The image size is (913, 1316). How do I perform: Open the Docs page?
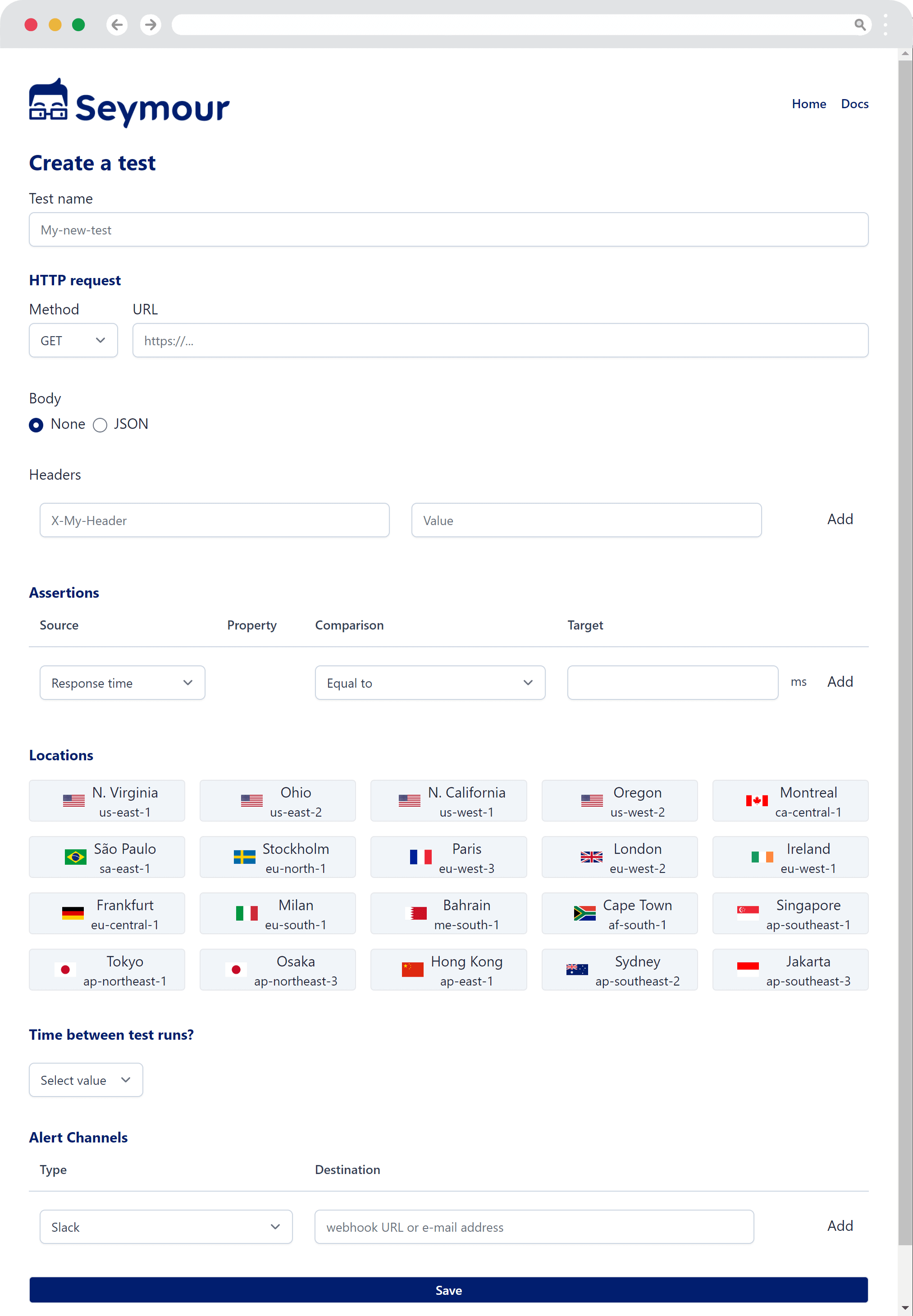tap(854, 104)
